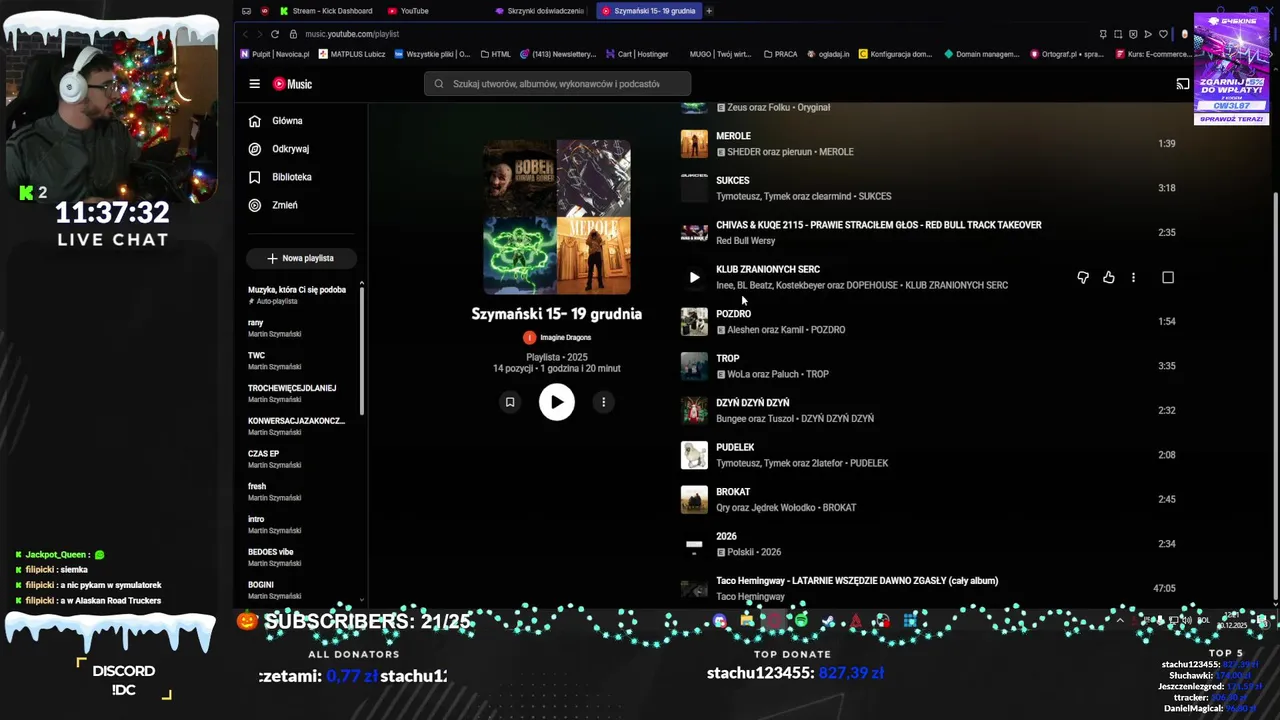Save playlist to library with bookmark icon
The width and height of the screenshot is (1280, 720).
coord(510,402)
